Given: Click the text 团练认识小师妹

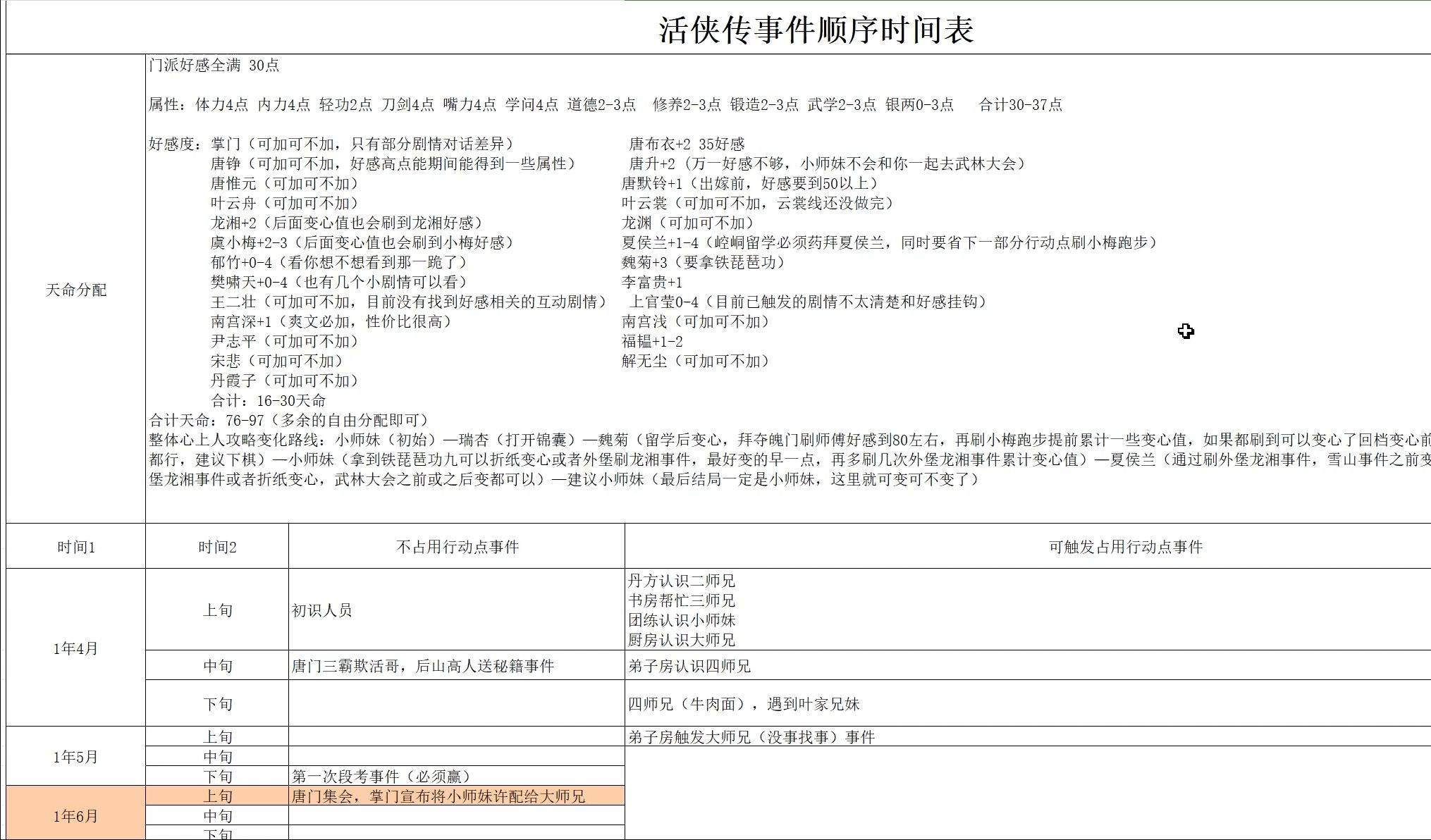Looking at the screenshot, I should pos(682,620).
